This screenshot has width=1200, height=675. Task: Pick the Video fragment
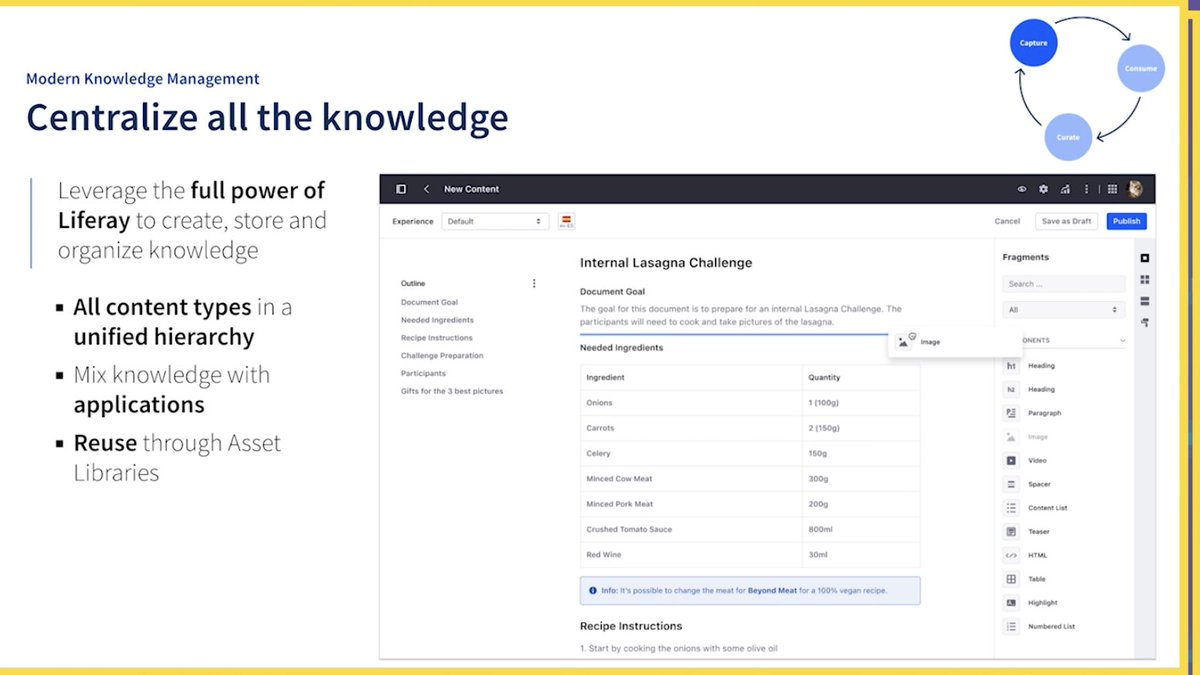tap(1062, 461)
